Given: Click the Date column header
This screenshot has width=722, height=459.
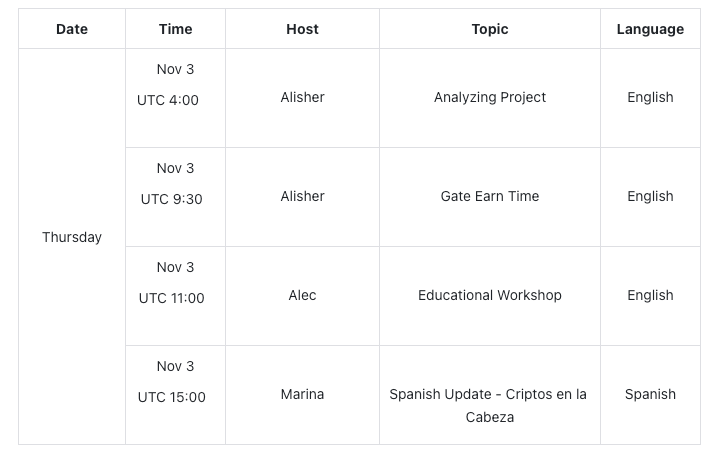Looking at the screenshot, I should 72,29.
